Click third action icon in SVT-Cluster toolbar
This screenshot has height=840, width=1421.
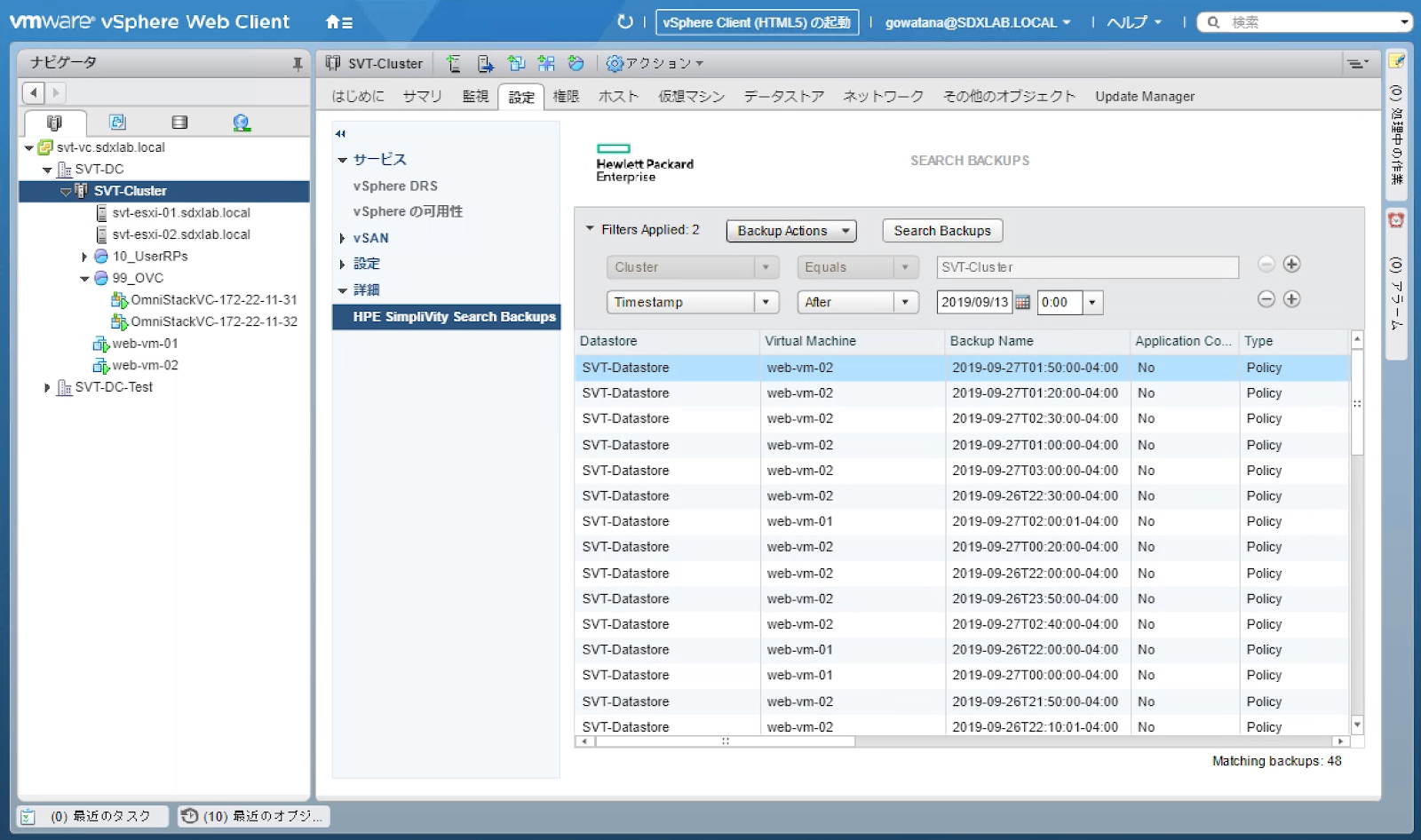[x=516, y=63]
